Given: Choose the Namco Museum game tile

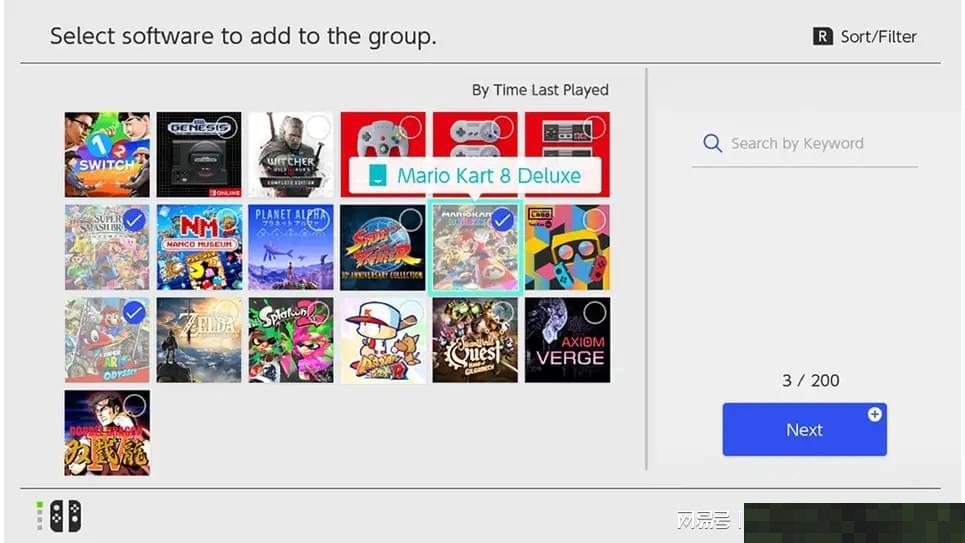Looking at the screenshot, I should click(x=199, y=247).
